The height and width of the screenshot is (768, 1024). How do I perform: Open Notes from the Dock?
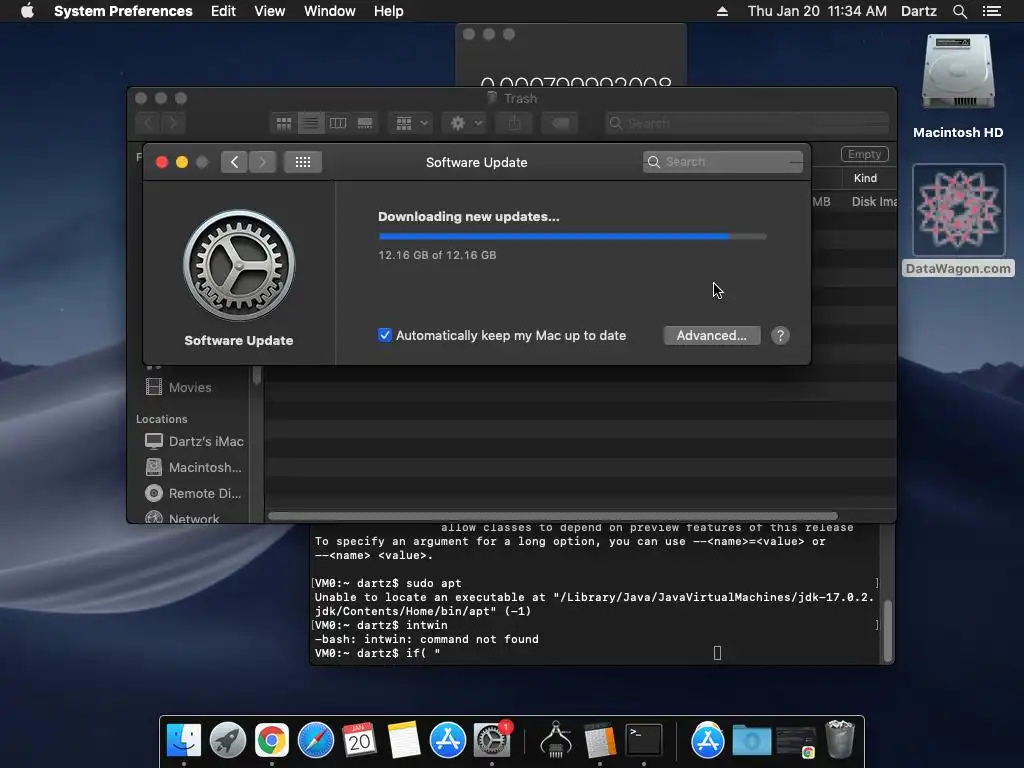[x=404, y=740]
